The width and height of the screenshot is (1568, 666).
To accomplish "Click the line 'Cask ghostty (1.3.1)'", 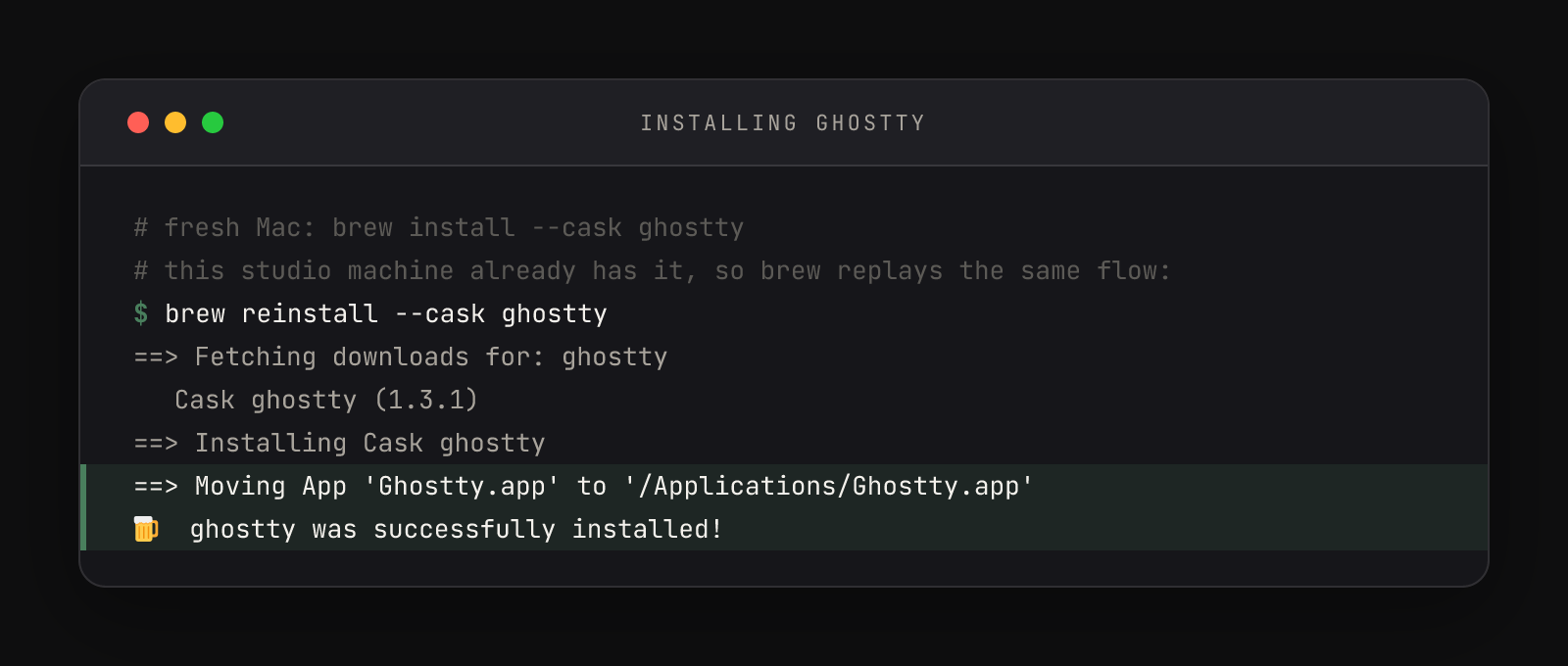I will coord(326,400).
